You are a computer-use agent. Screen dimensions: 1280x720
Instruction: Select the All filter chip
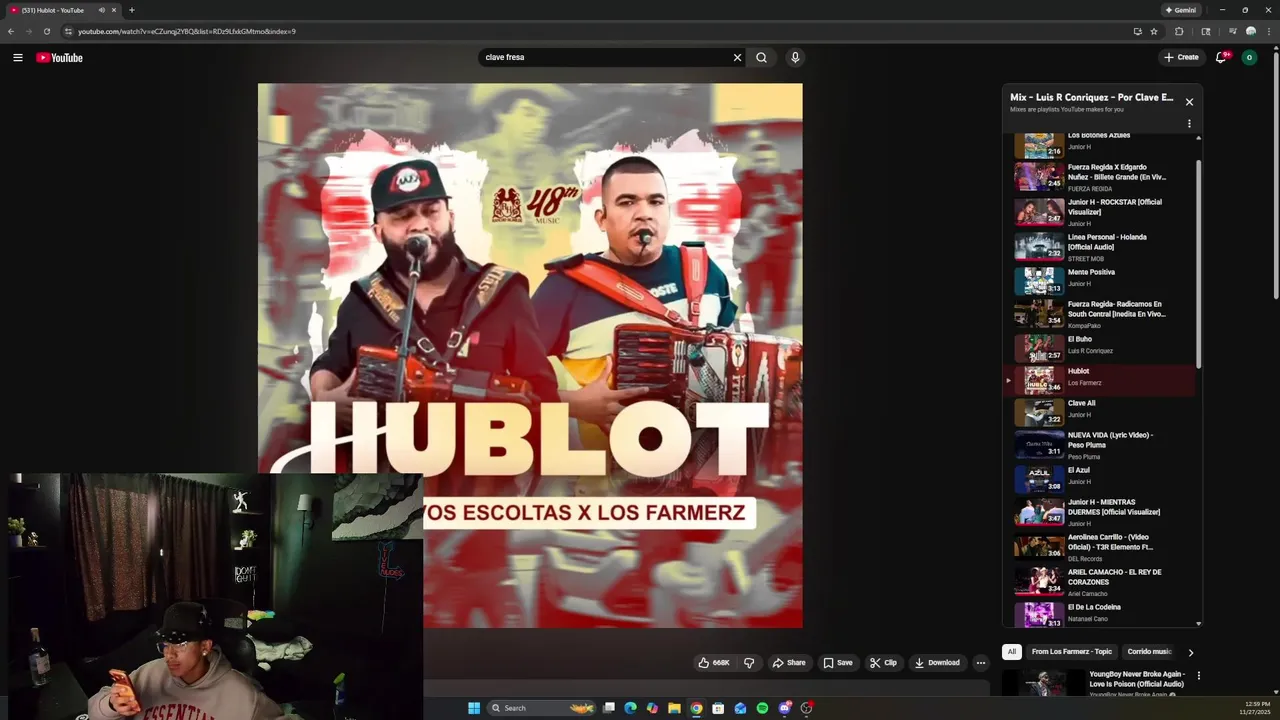pos(1011,652)
